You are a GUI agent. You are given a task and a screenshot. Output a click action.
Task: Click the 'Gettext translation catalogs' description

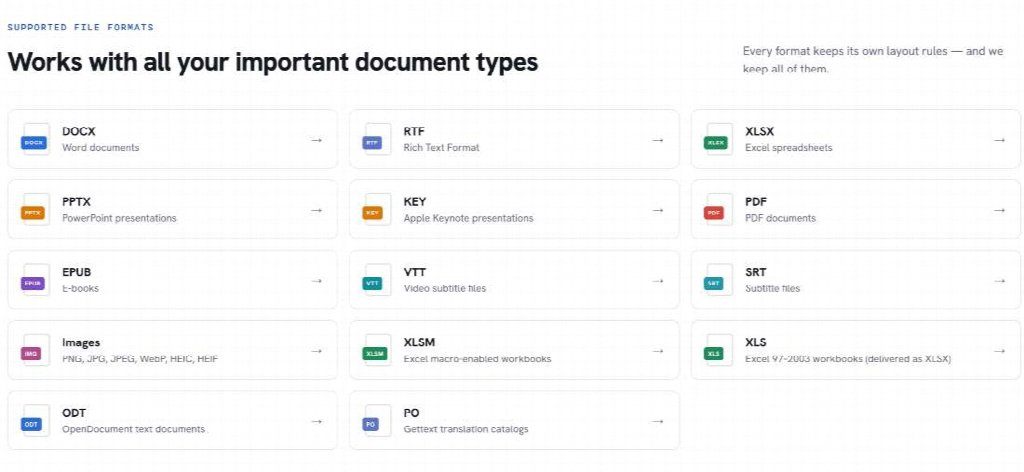click(x=466, y=430)
